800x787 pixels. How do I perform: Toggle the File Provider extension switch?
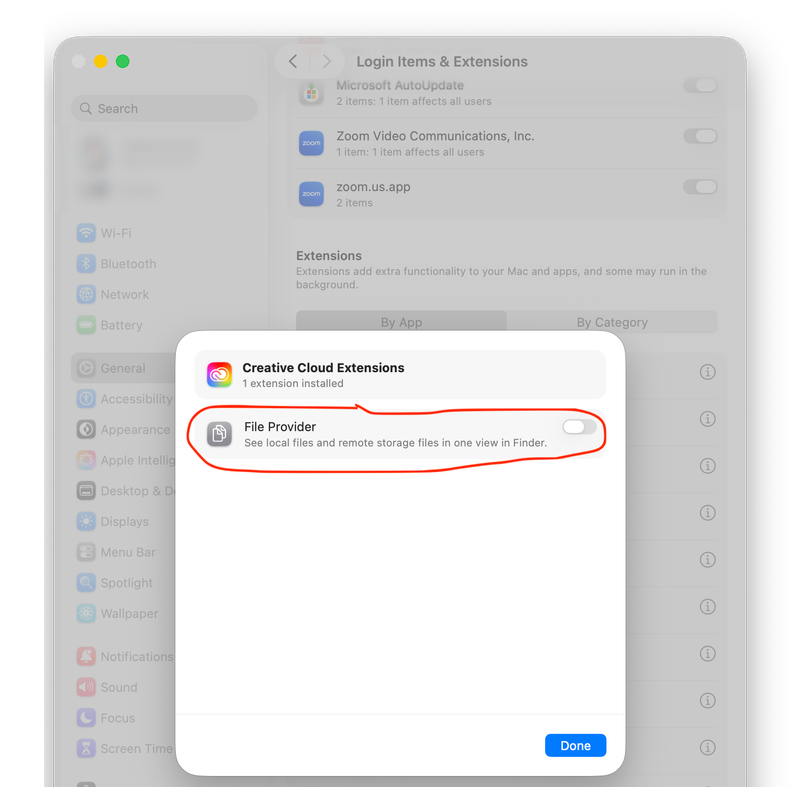(579, 427)
